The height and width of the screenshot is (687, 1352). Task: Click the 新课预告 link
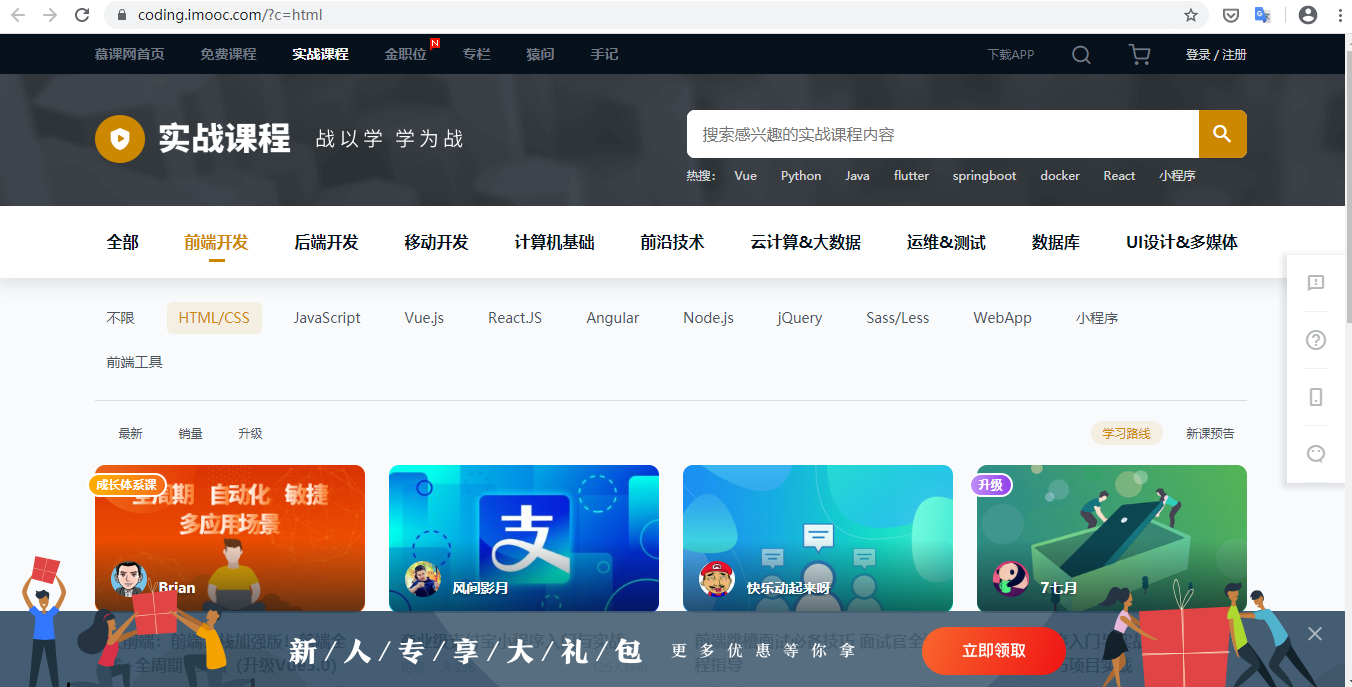click(1210, 433)
